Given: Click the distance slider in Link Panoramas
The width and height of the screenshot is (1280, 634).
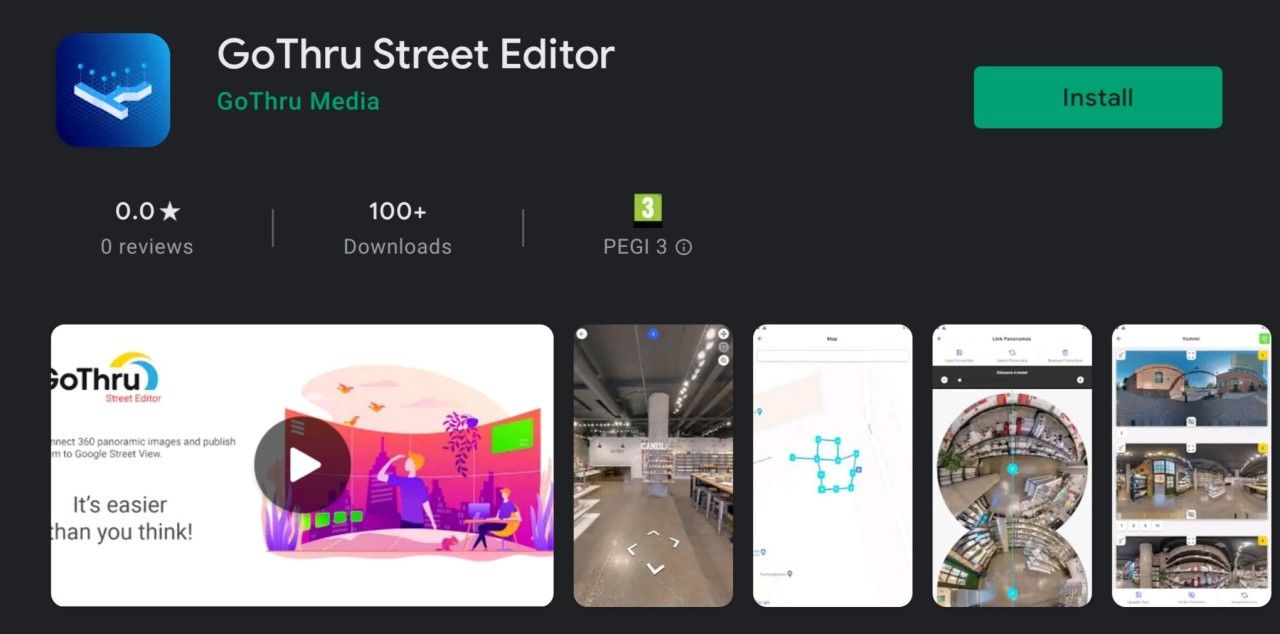Looking at the screenshot, I should [1012, 380].
